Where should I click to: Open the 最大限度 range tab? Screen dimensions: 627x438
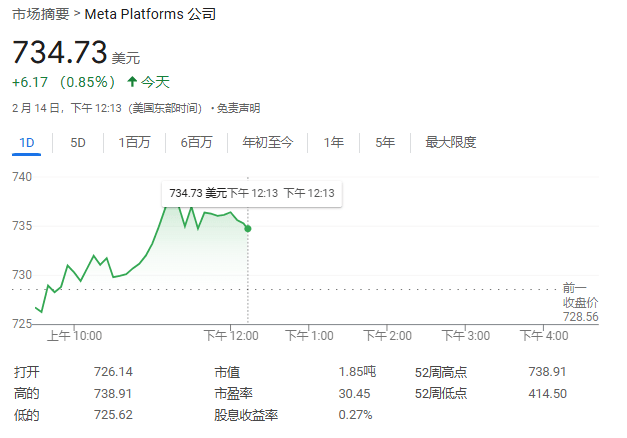pyautogui.click(x=450, y=142)
